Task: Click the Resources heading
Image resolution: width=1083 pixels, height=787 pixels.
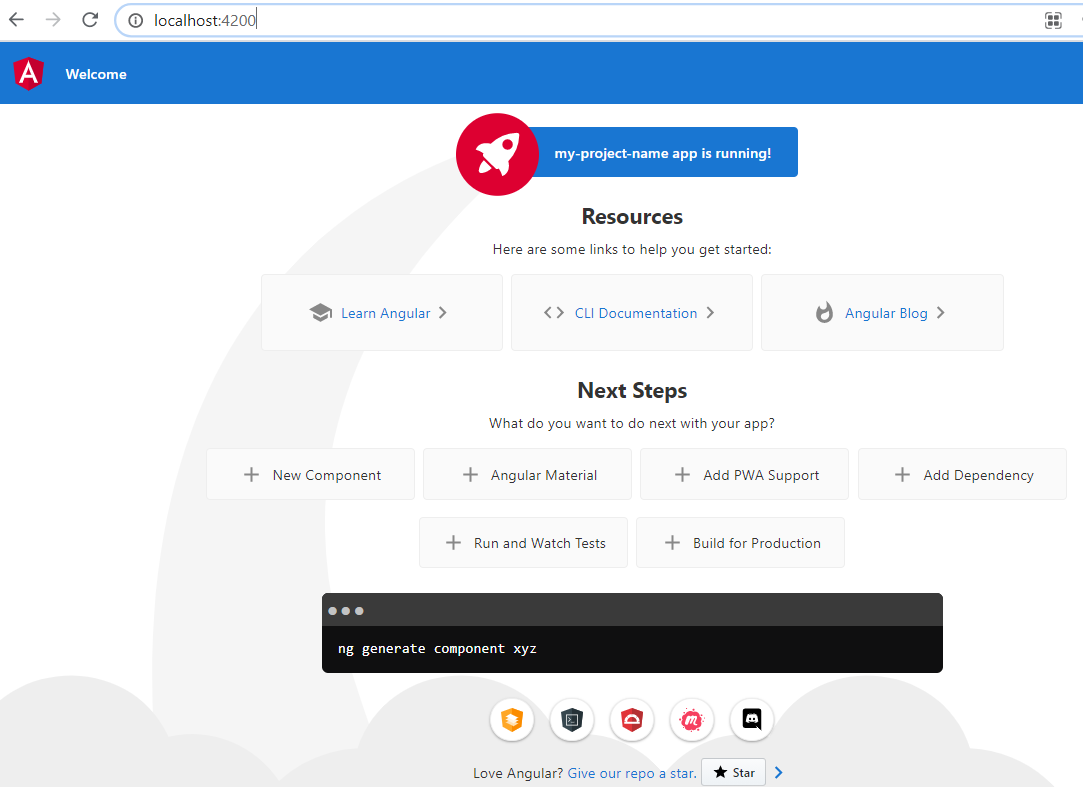Action: 632,216
